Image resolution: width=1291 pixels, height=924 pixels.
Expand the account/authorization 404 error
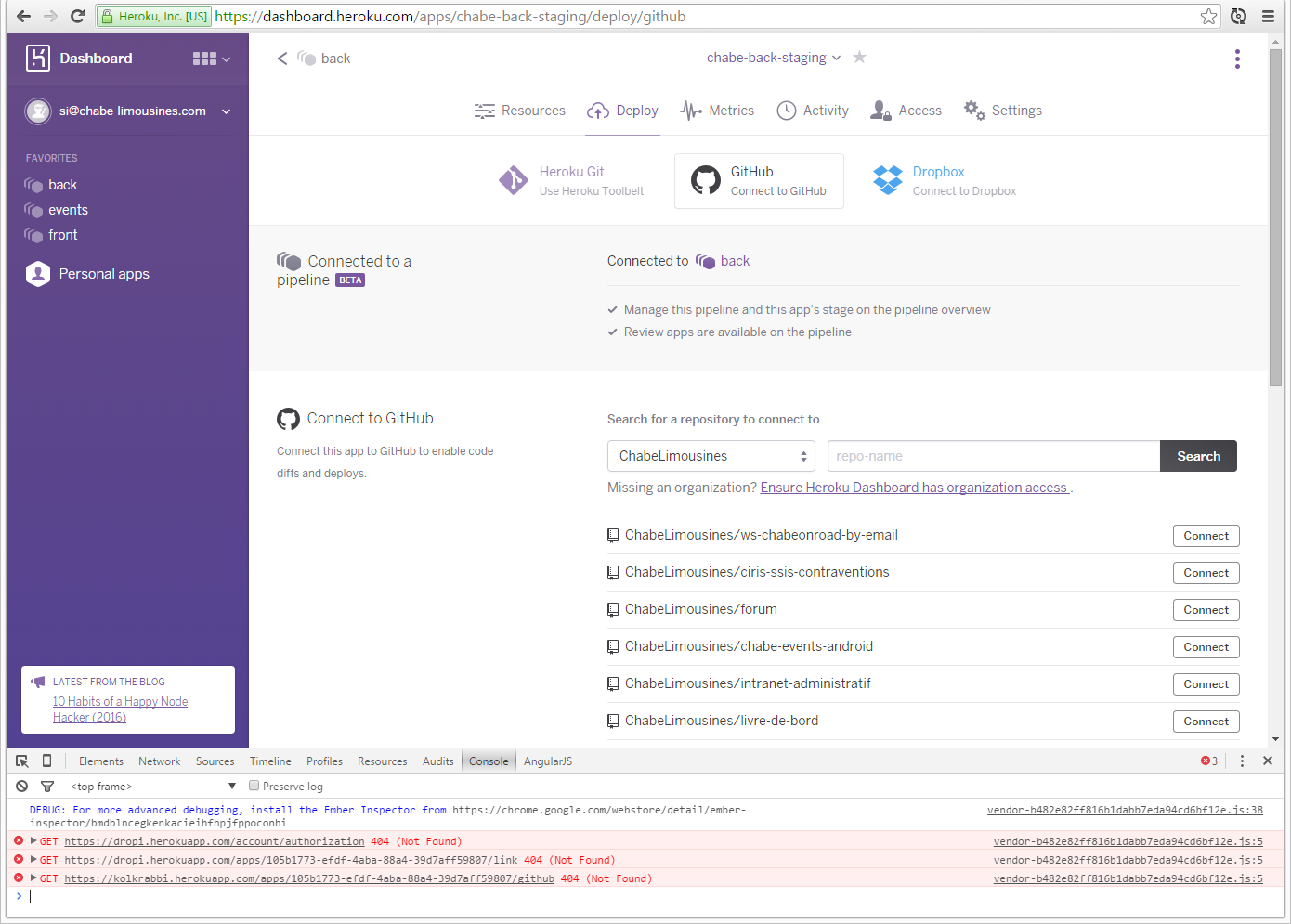point(34,841)
